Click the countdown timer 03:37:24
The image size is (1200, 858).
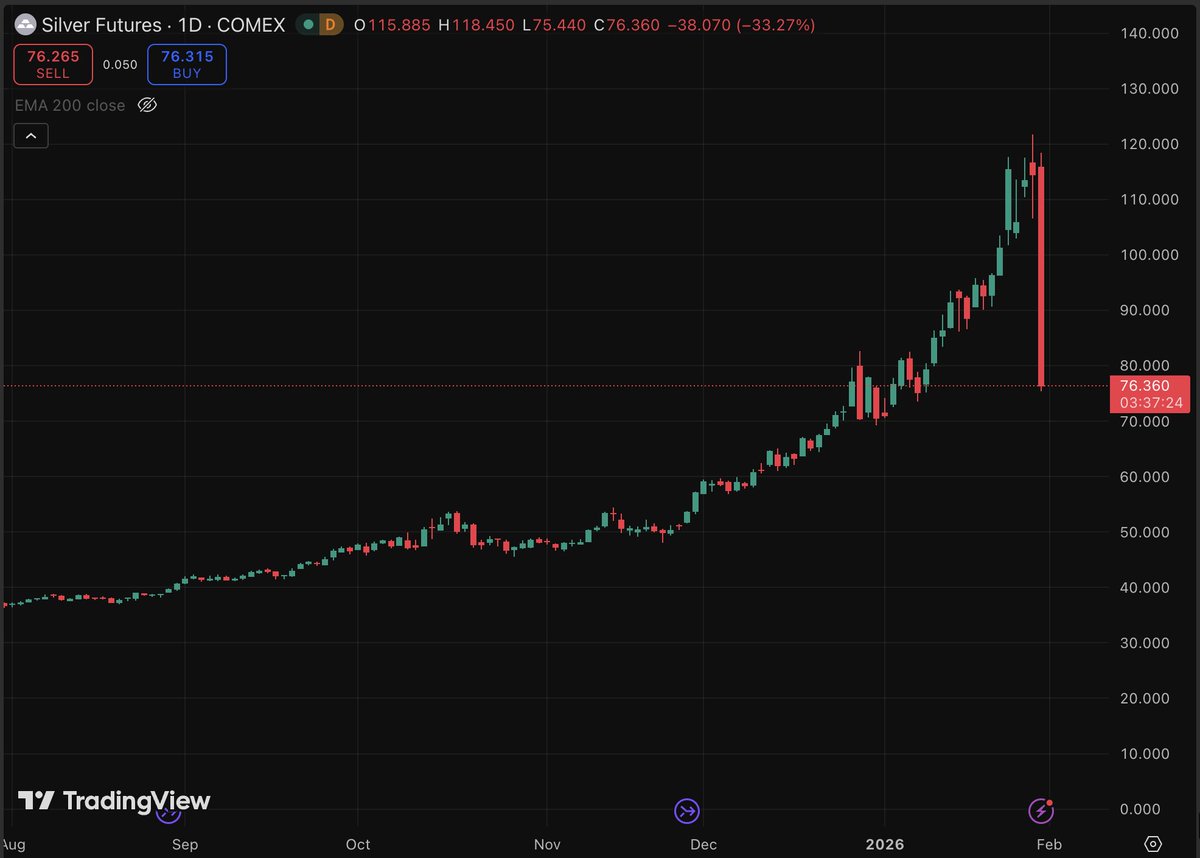point(1152,403)
